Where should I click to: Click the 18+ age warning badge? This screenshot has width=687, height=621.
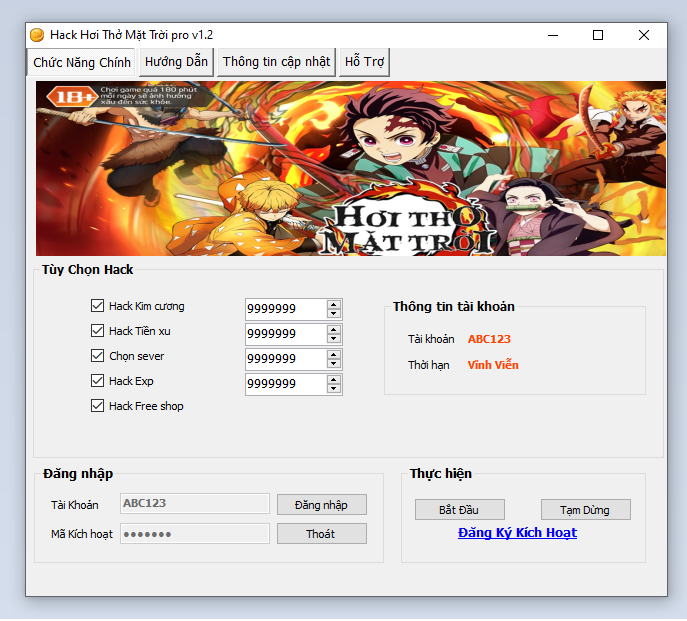pos(69,97)
